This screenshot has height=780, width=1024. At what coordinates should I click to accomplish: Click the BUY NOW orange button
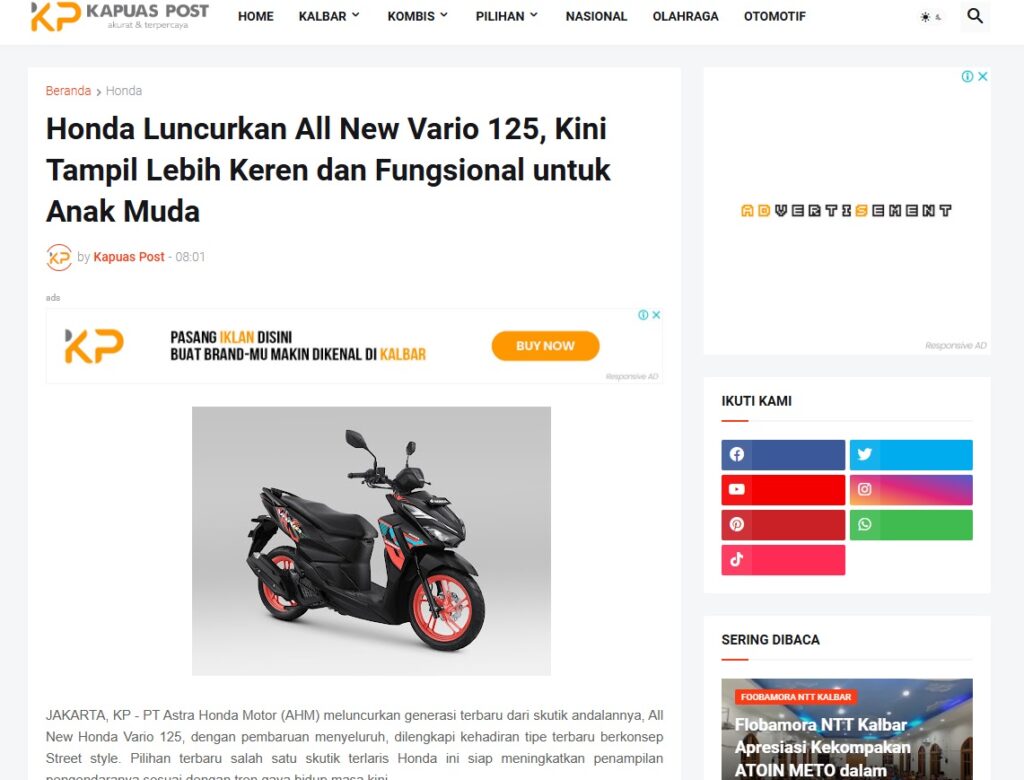point(545,346)
